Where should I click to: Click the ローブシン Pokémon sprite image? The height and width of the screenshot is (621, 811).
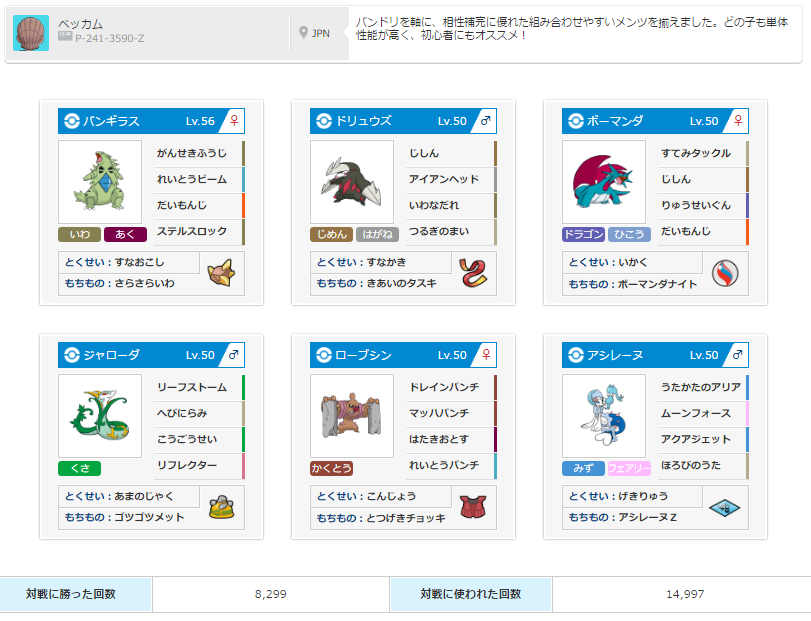click(x=352, y=416)
